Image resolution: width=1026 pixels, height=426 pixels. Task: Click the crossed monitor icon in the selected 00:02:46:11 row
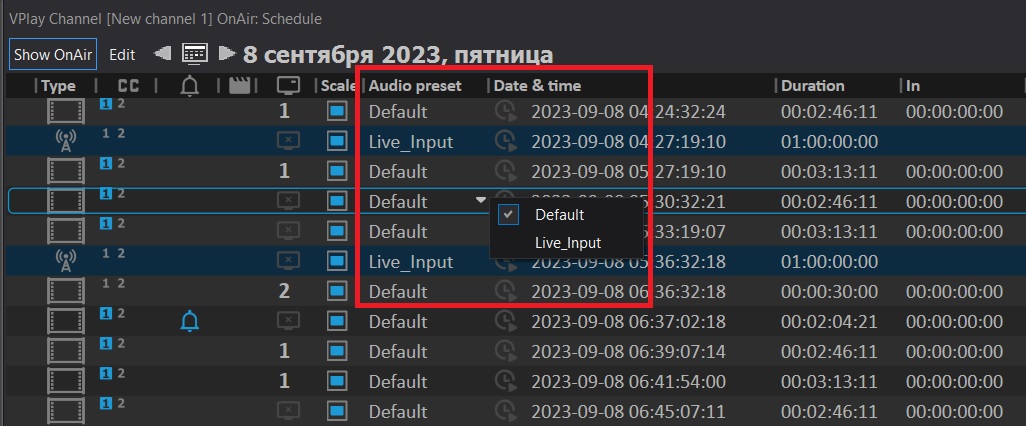[x=289, y=202]
